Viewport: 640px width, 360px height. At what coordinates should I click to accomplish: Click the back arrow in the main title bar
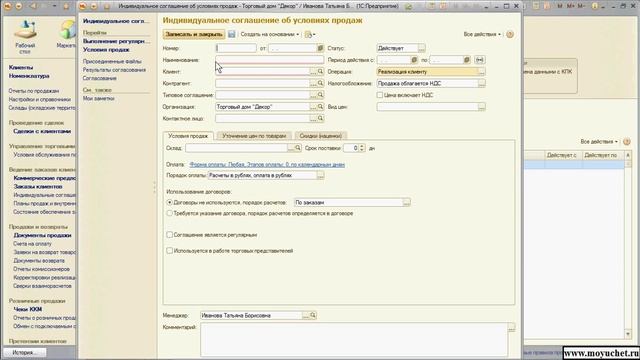pyautogui.click(x=33, y=6)
